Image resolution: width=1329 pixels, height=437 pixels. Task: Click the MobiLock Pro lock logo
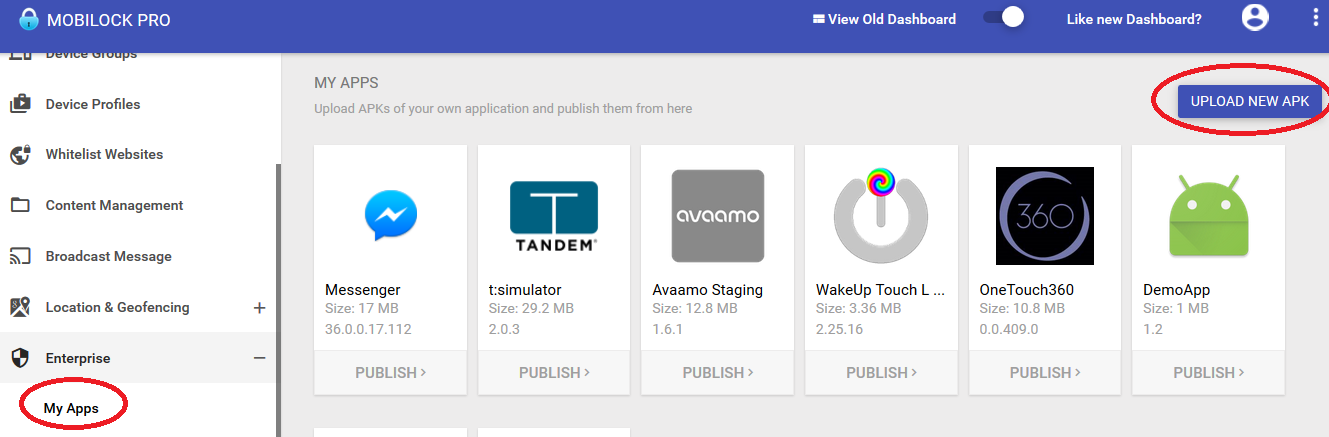point(29,18)
